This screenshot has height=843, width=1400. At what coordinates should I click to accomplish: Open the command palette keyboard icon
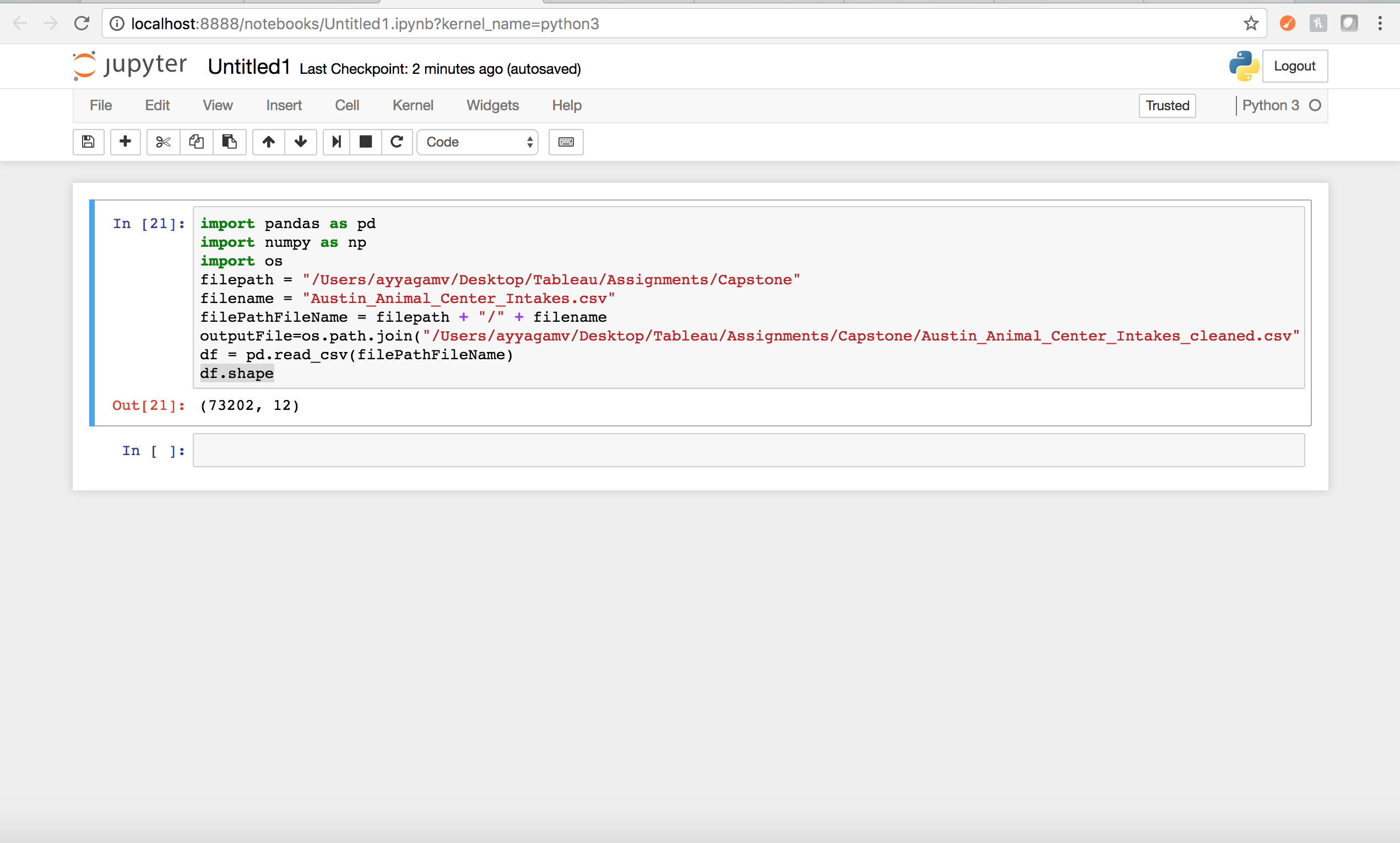click(x=566, y=142)
